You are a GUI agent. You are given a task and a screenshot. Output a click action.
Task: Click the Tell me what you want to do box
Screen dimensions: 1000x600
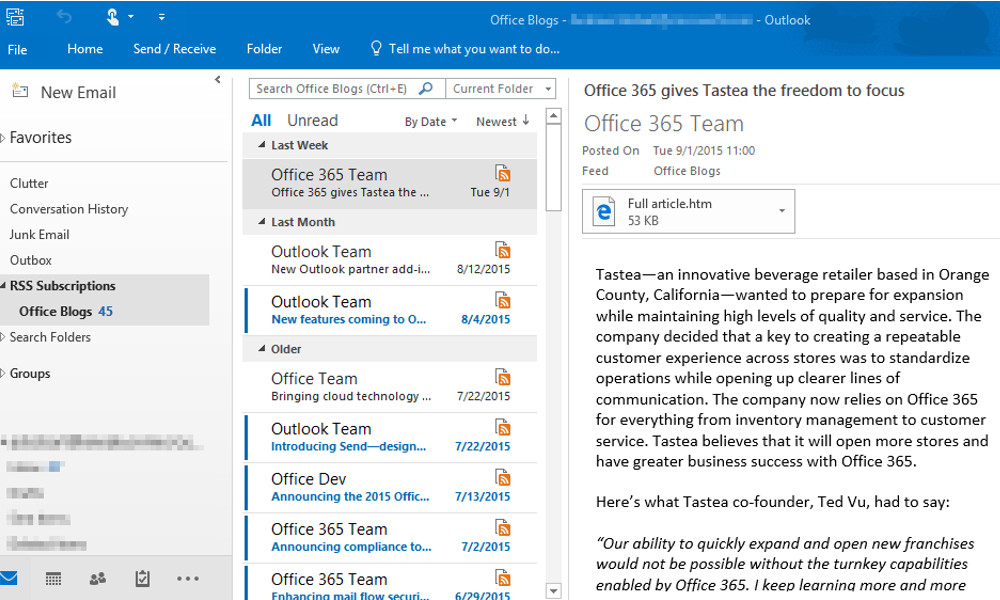466,49
